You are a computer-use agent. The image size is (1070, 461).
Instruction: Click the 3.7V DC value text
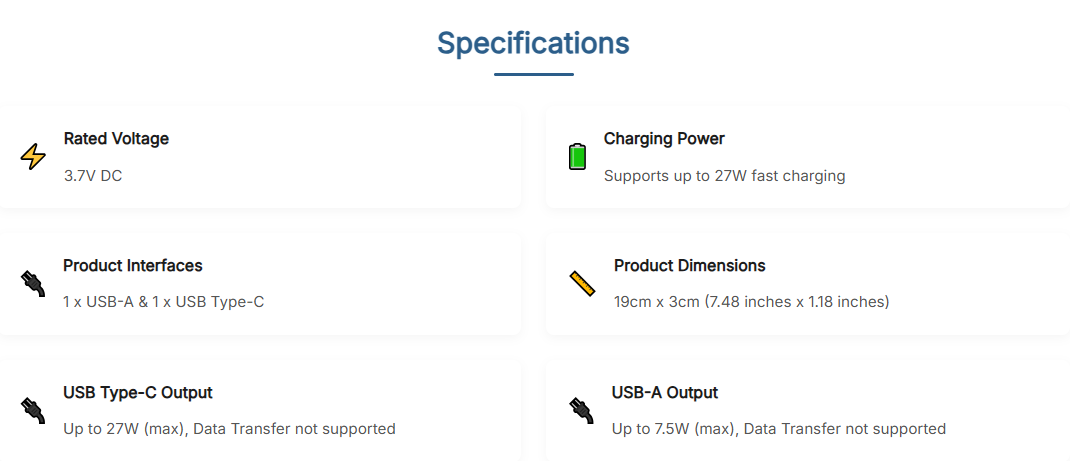[93, 176]
